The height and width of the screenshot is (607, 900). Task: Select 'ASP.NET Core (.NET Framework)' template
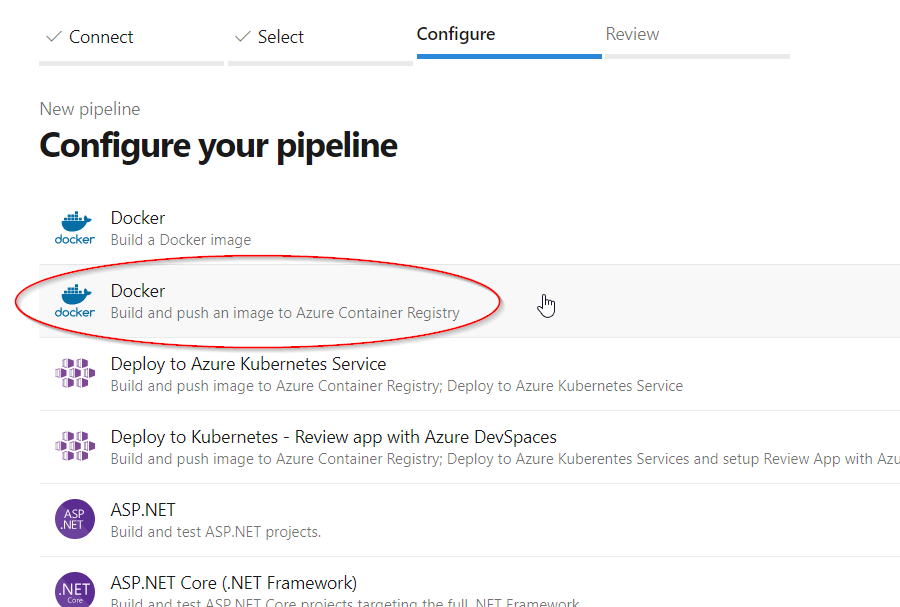coord(234,583)
